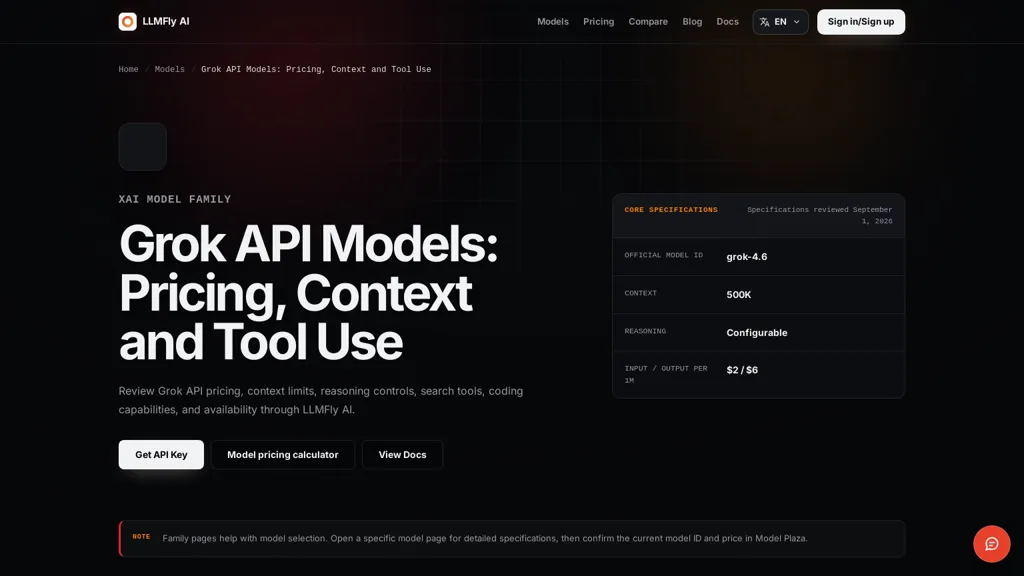Open the Model pricing calculator
1024x576 pixels.
pyautogui.click(x=283, y=455)
